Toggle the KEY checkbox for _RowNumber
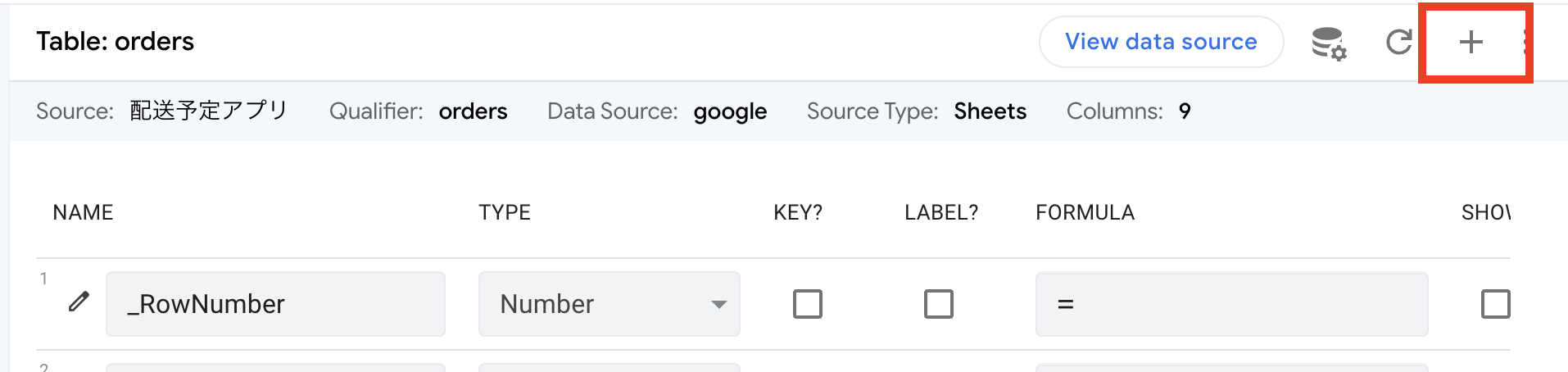Screen dimensions: 1568x372 pyautogui.click(x=807, y=304)
